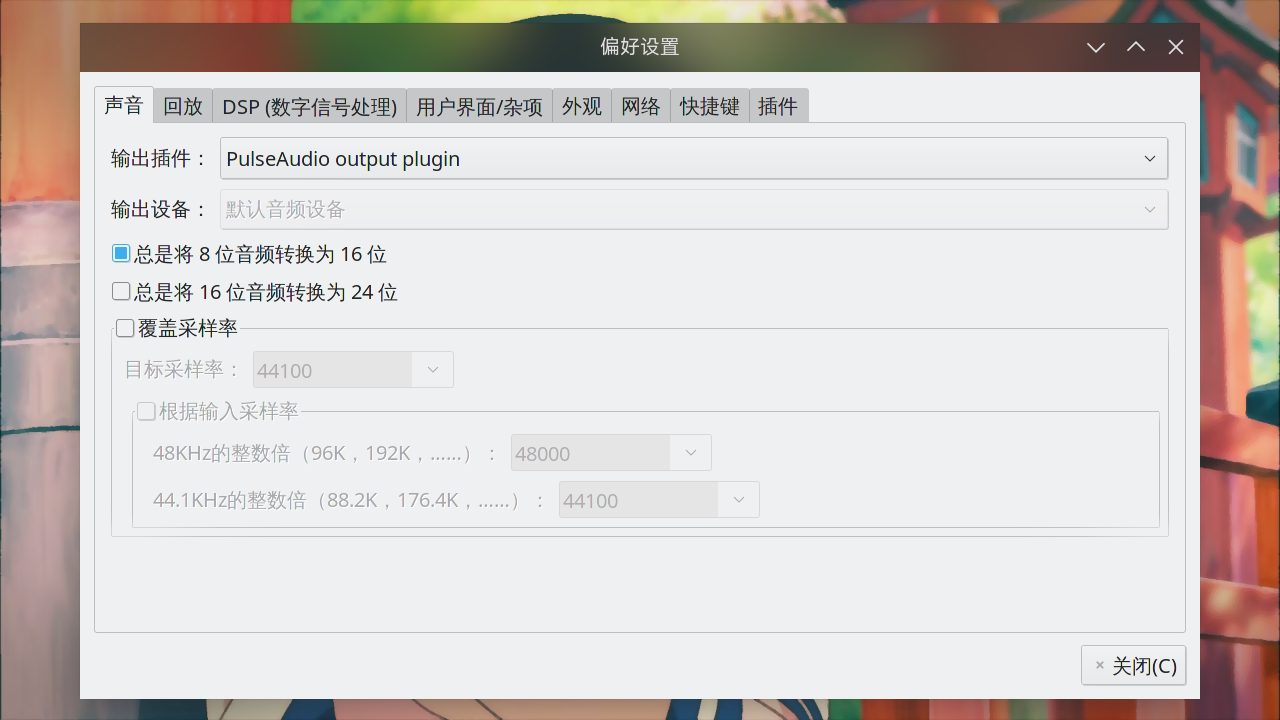
Task: Open the 48KHz multiples dropdown arrow
Action: [691, 453]
